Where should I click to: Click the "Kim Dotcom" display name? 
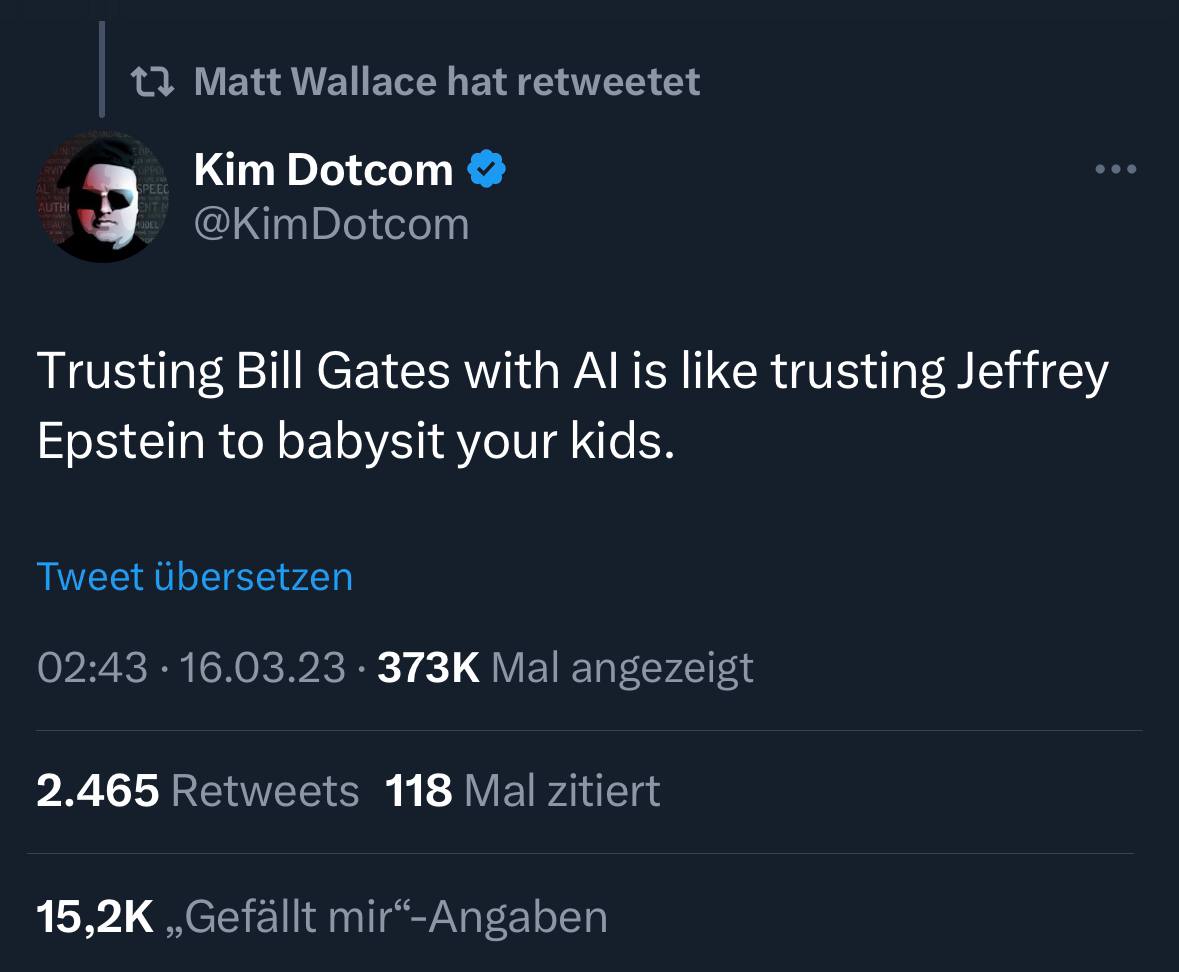pyautogui.click(x=322, y=168)
